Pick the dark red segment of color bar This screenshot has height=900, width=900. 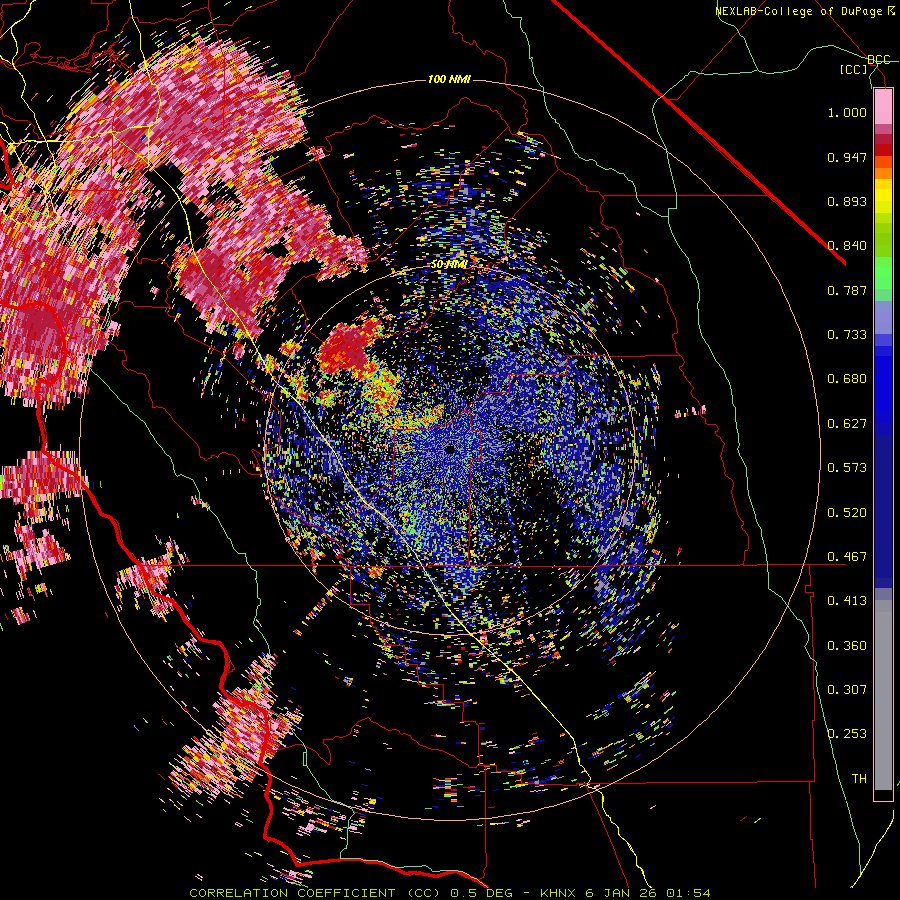tap(883, 149)
